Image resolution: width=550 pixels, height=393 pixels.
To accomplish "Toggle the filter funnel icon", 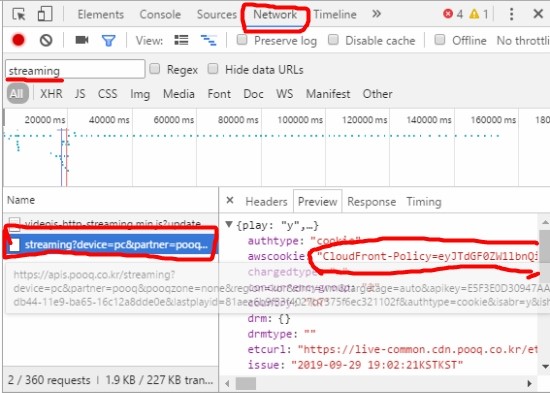I will point(108,41).
